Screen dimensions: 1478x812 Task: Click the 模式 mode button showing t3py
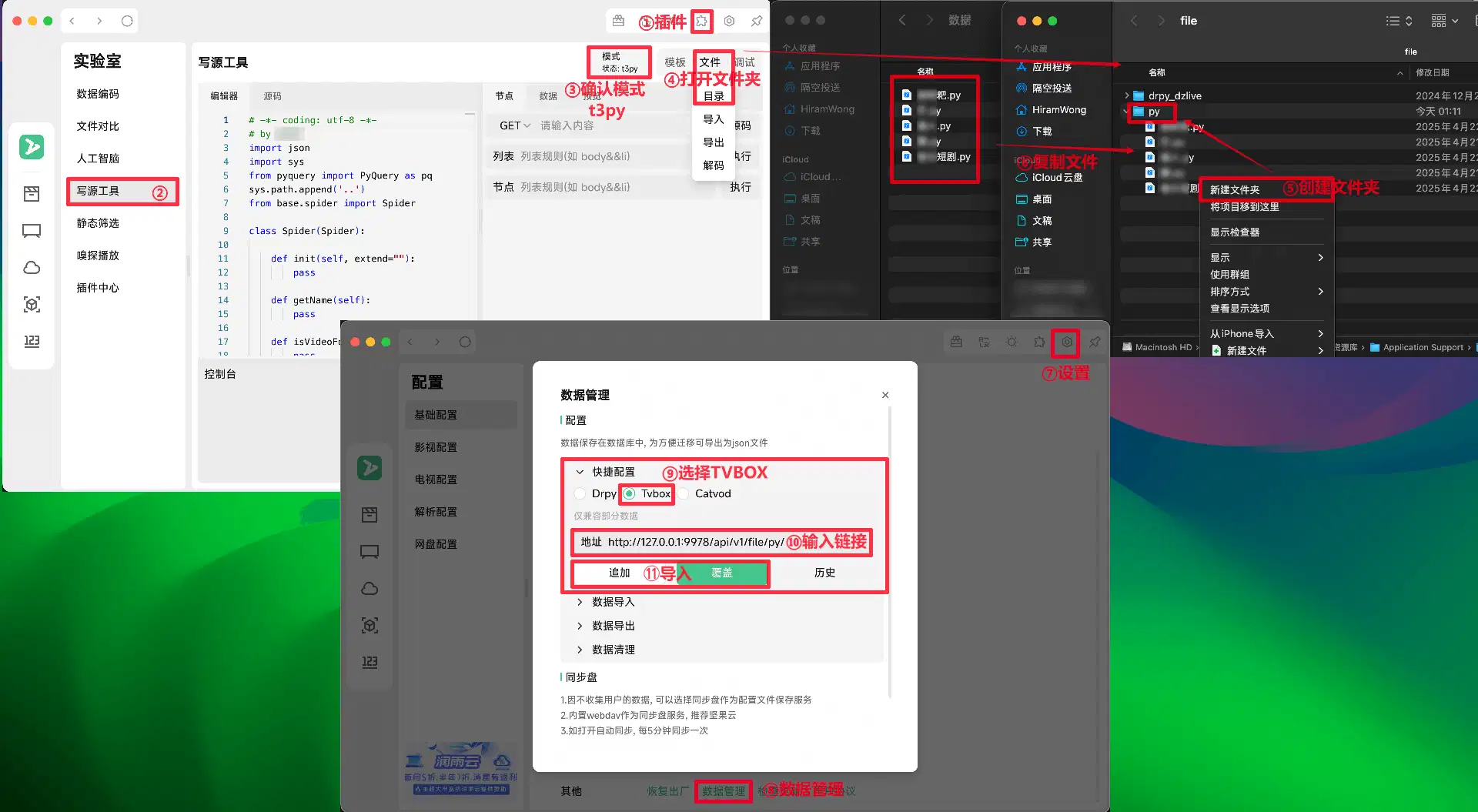click(620, 62)
